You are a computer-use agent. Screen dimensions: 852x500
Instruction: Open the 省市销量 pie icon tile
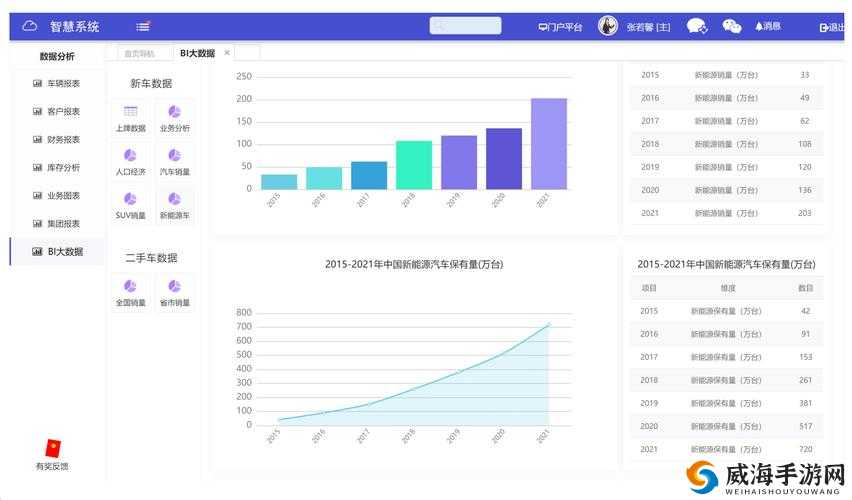tap(174, 292)
